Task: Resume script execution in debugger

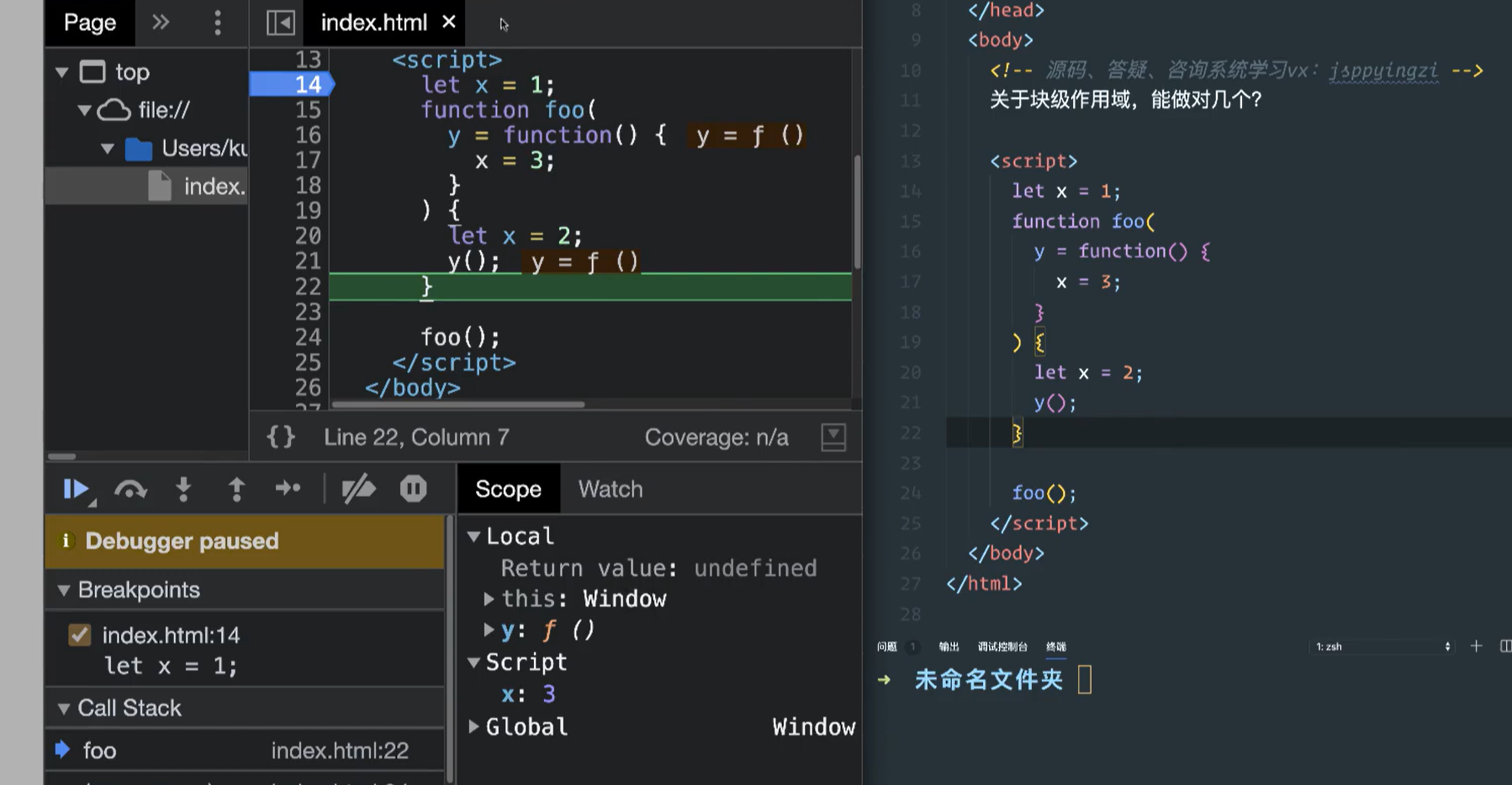Action: [77, 489]
